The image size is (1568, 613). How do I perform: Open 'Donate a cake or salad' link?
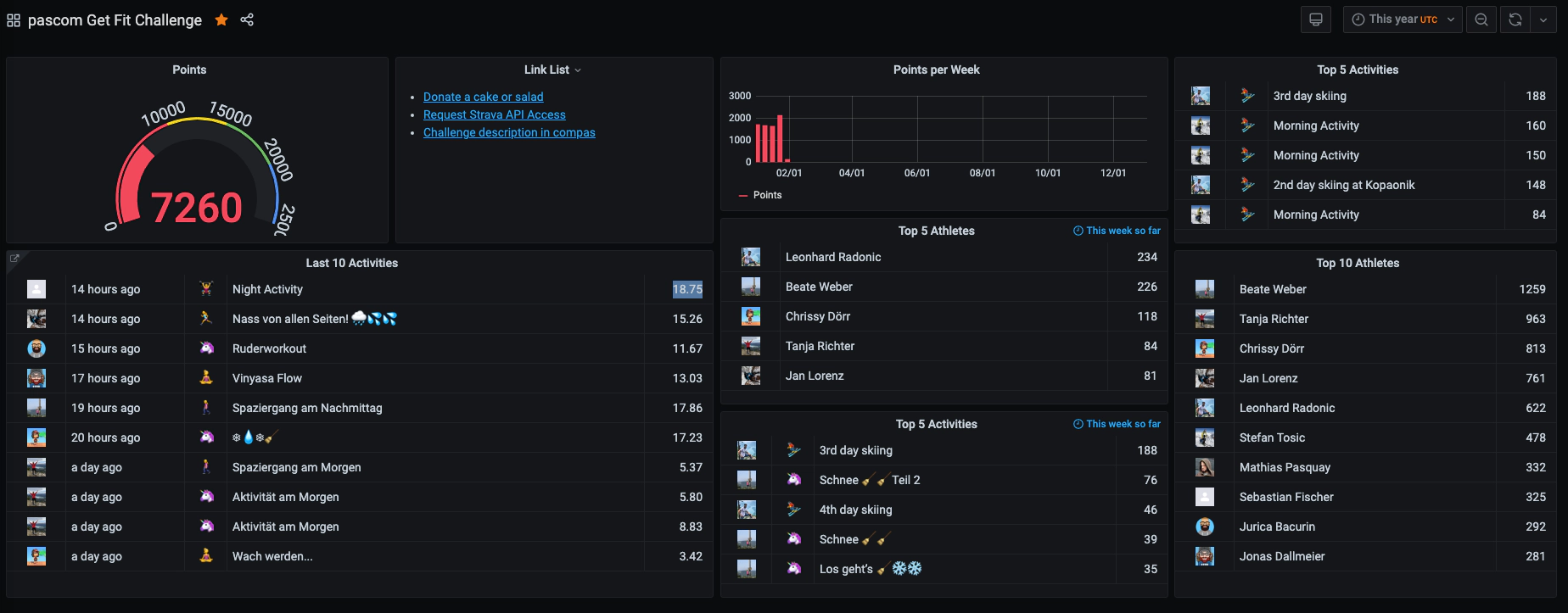(483, 97)
